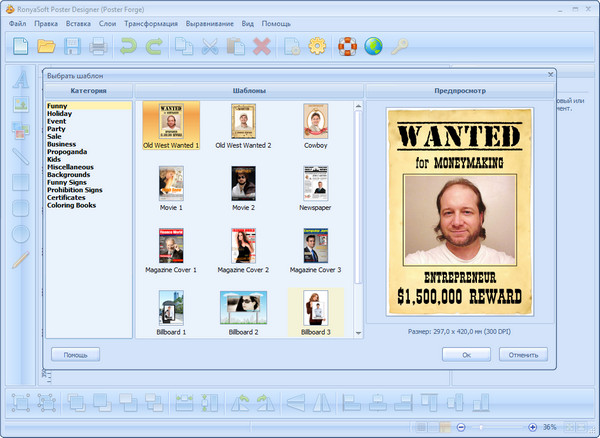600x438 pixels.
Task: Click the New document icon in toolbar
Action: (20, 45)
